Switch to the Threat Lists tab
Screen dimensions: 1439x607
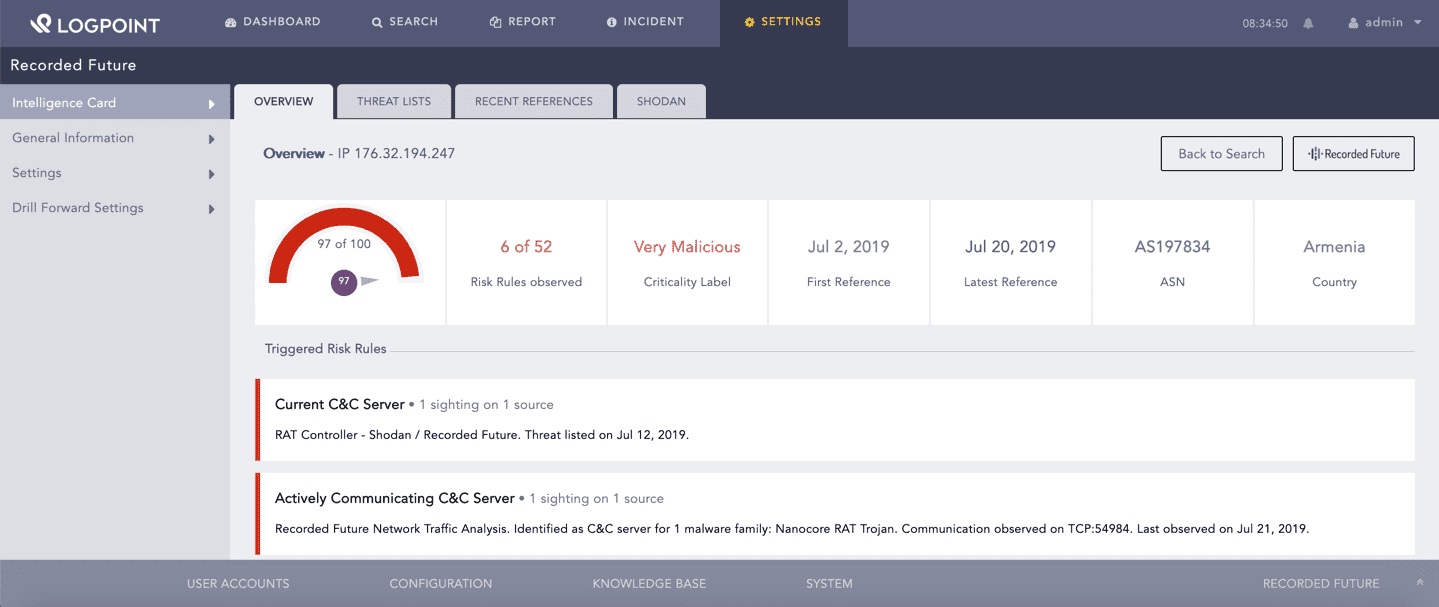[x=394, y=101]
